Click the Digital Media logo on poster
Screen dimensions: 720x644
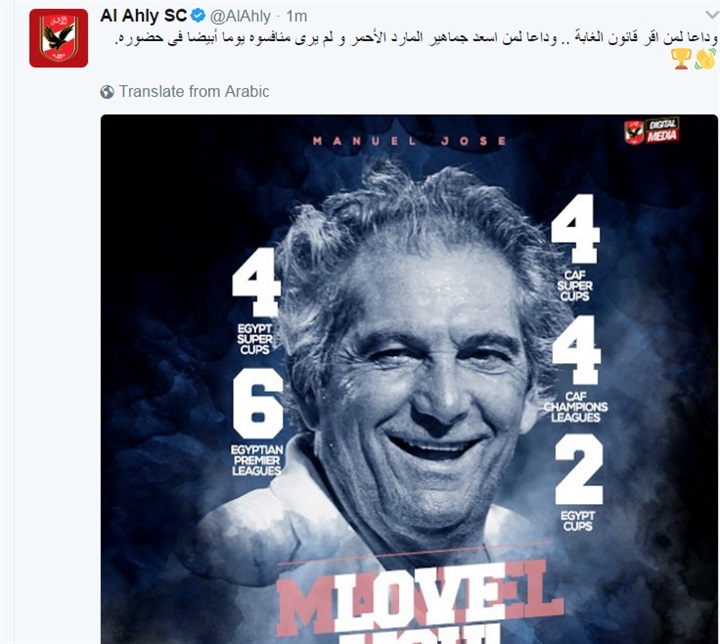(x=651, y=131)
